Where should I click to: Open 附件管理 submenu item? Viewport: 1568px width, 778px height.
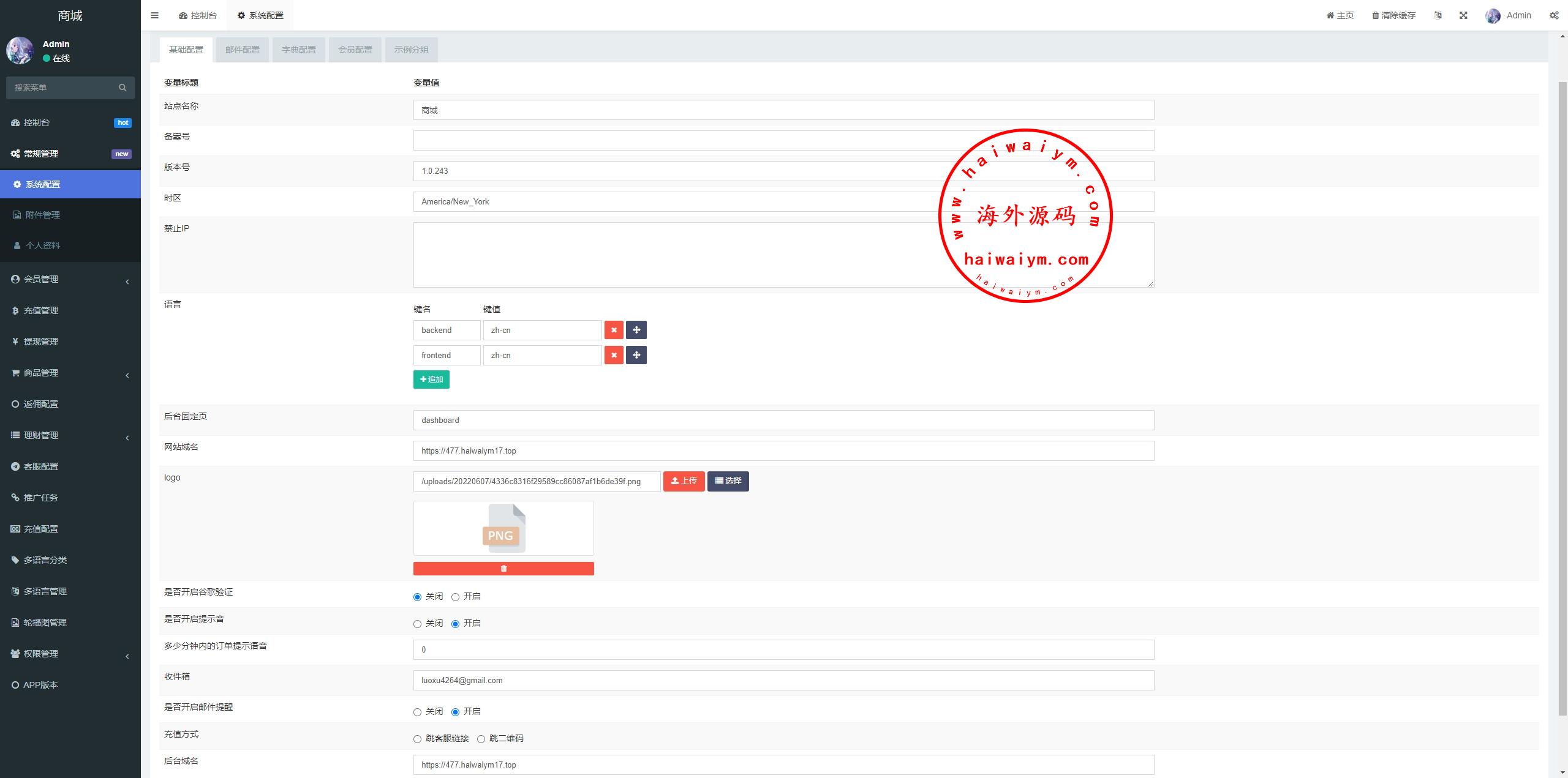70,215
